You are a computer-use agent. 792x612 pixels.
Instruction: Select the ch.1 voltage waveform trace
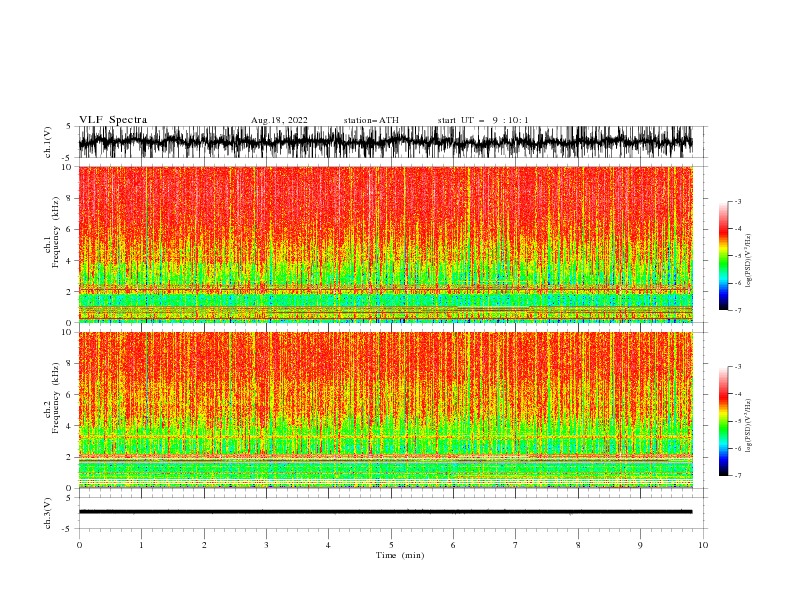(x=385, y=142)
